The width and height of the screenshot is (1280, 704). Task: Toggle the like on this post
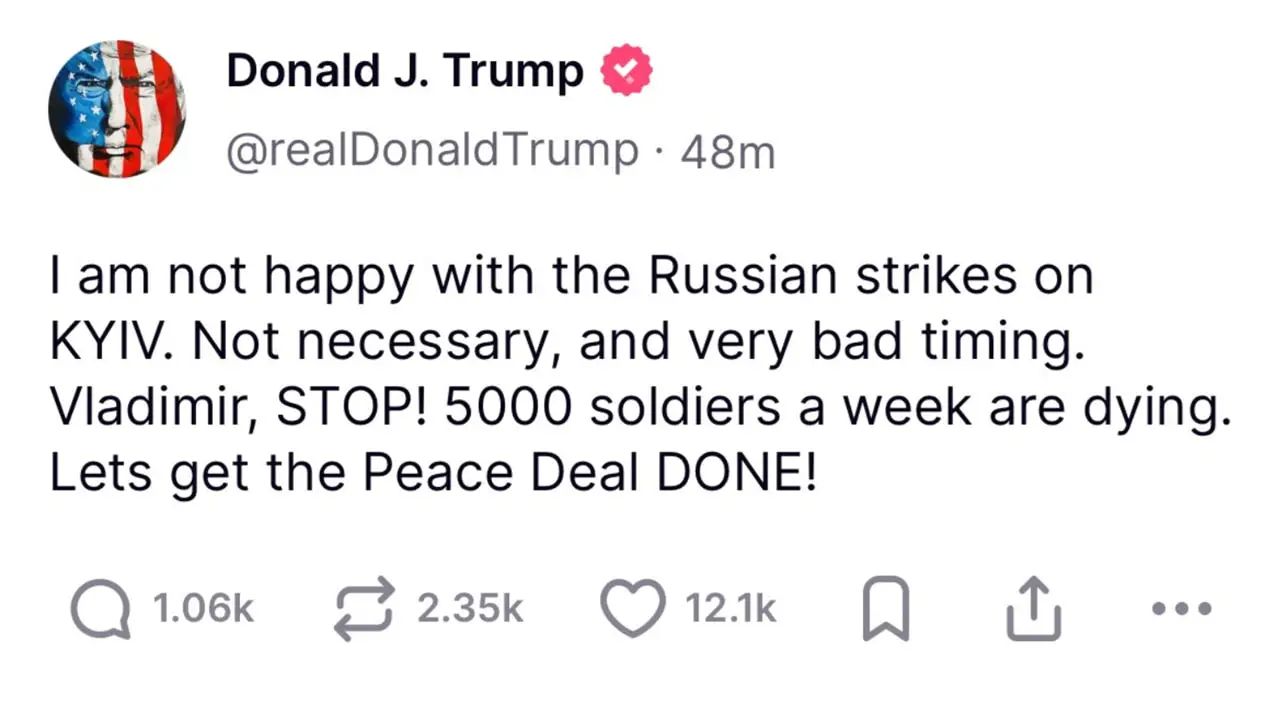[632, 608]
